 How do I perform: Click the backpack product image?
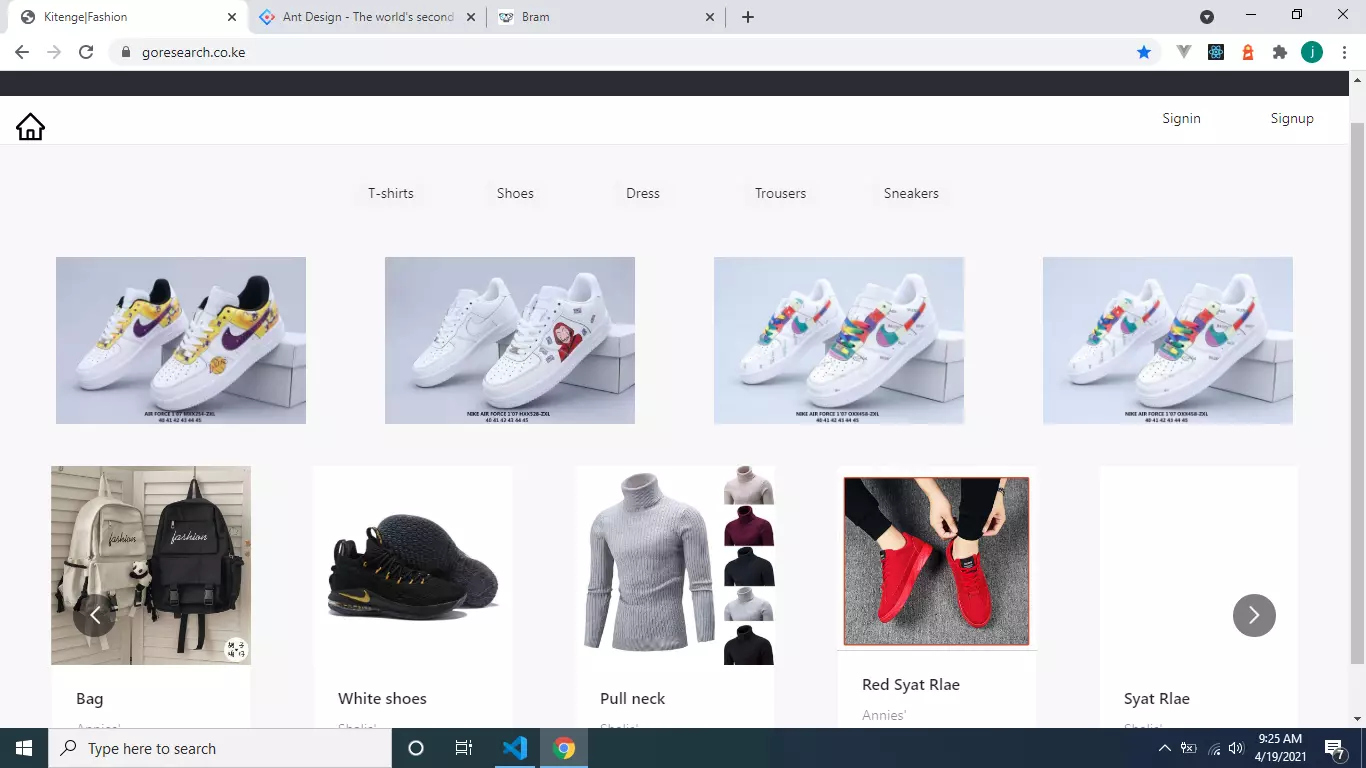click(151, 565)
